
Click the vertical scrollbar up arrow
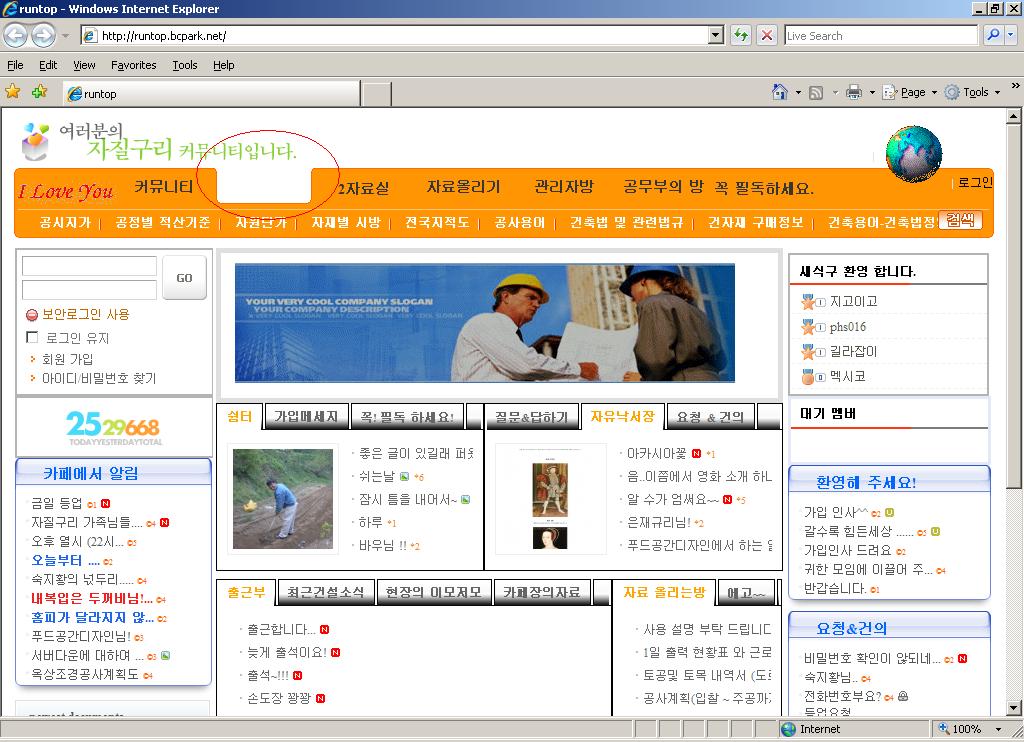tap(1014, 116)
